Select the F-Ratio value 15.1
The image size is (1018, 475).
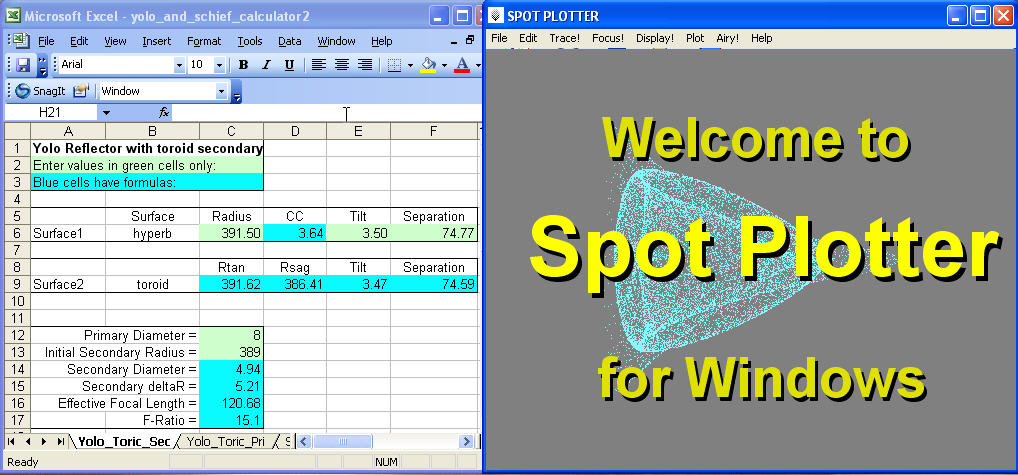coord(231,420)
